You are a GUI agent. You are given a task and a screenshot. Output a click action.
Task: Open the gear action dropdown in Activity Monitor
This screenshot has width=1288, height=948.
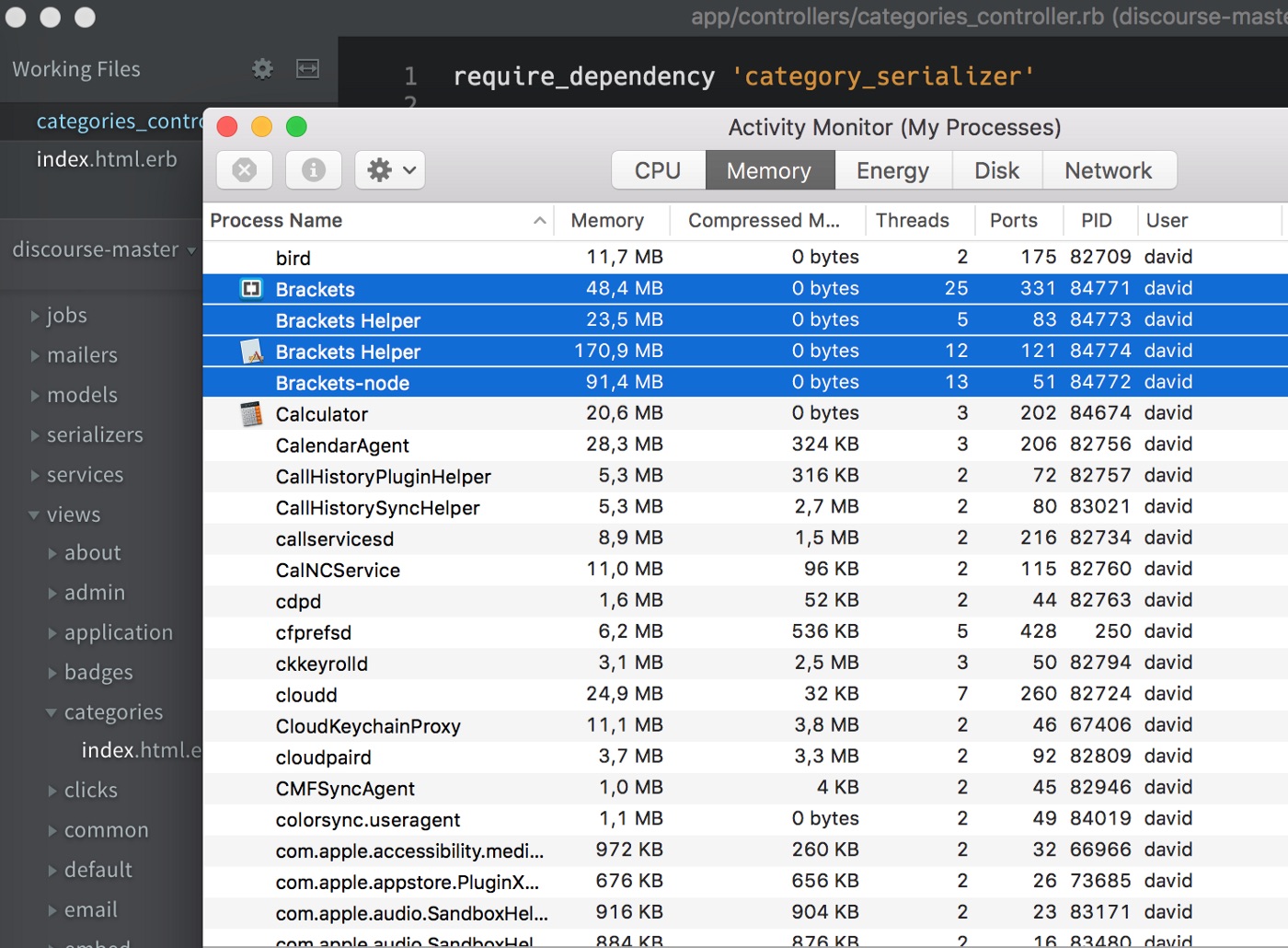(x=390, y=170)
